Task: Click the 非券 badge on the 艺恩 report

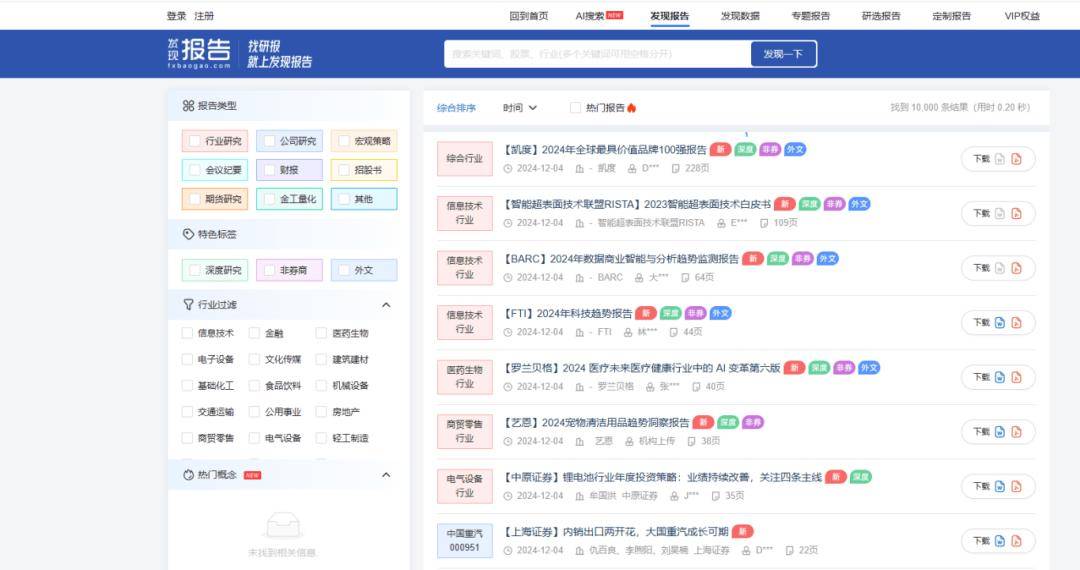Action: pos(753,422)
